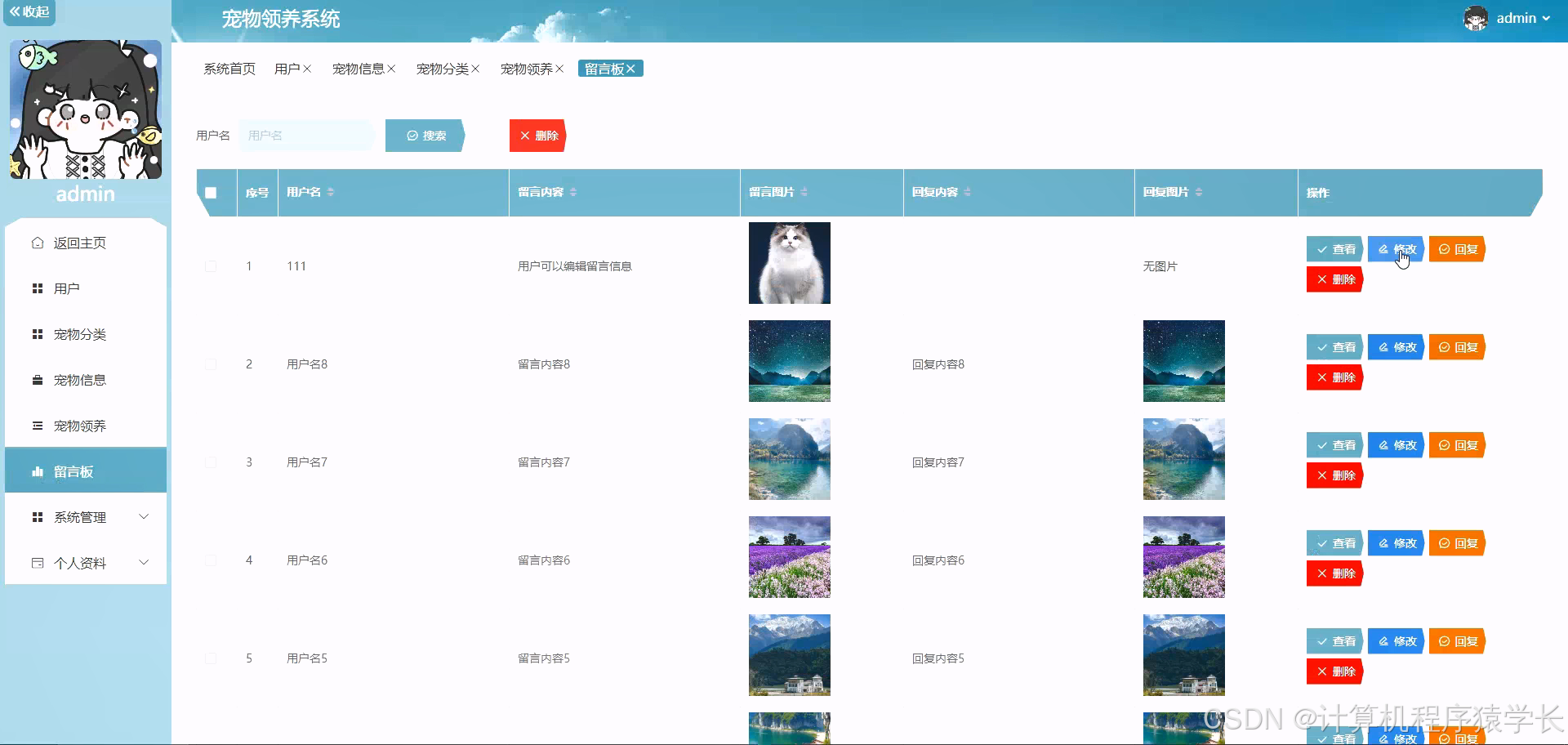The height and width of the screenshot is (745, 1568).
Task: Open the cat photo thumbnail in row 1
Action: pyautogui.click(x=789, y=262)
